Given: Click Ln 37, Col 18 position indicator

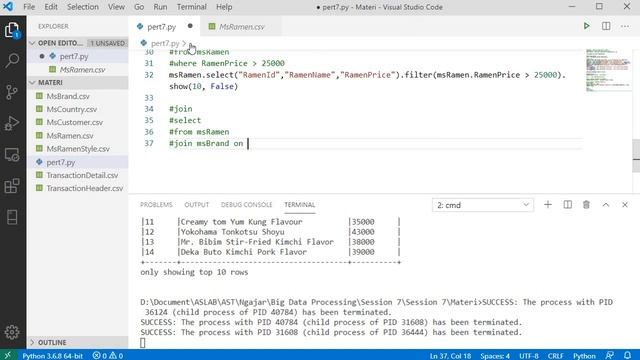Looking at the screenshot, I should [x=450, y=356].
